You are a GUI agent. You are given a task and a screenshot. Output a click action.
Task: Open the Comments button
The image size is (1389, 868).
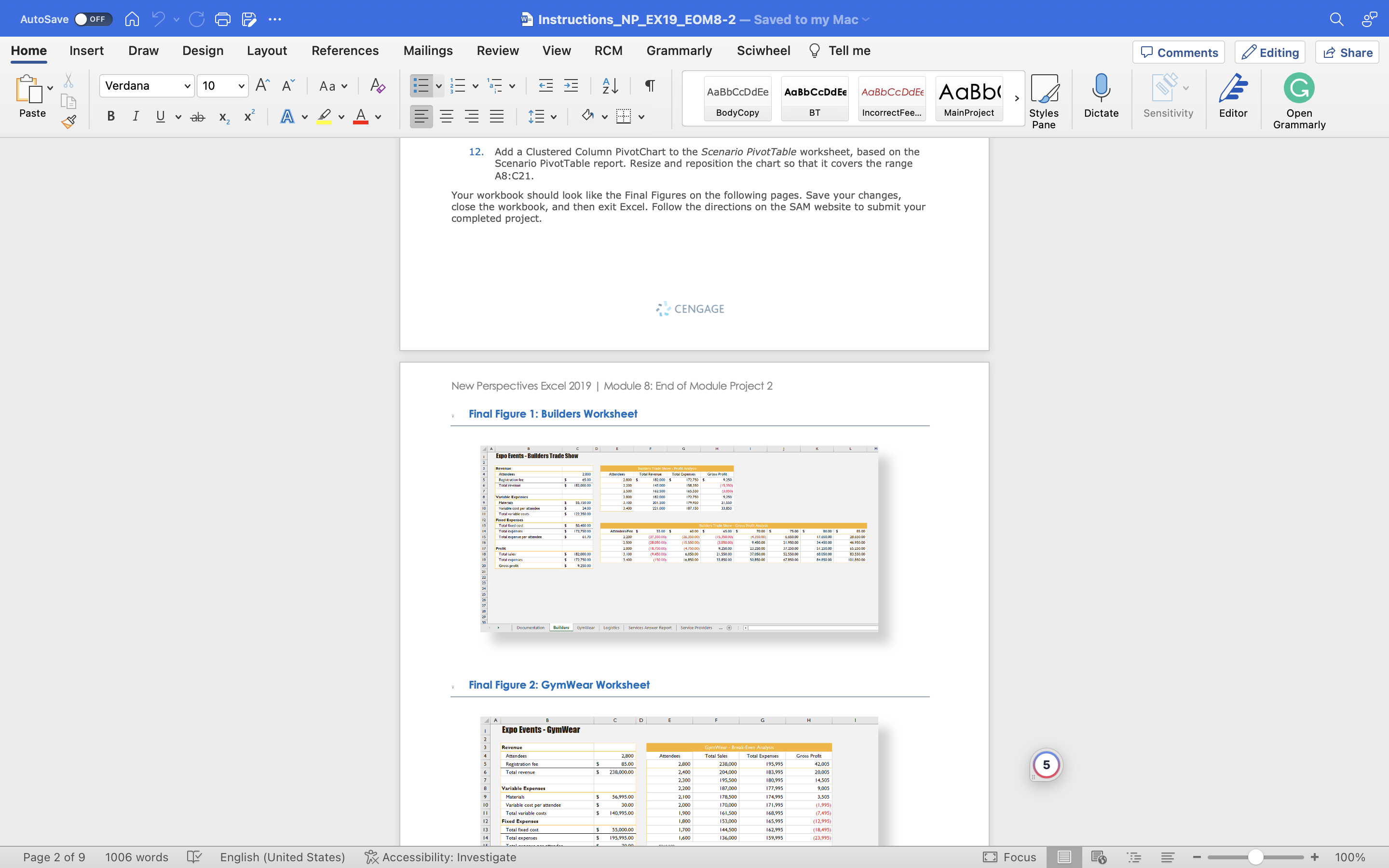[x=1178, y=52]
